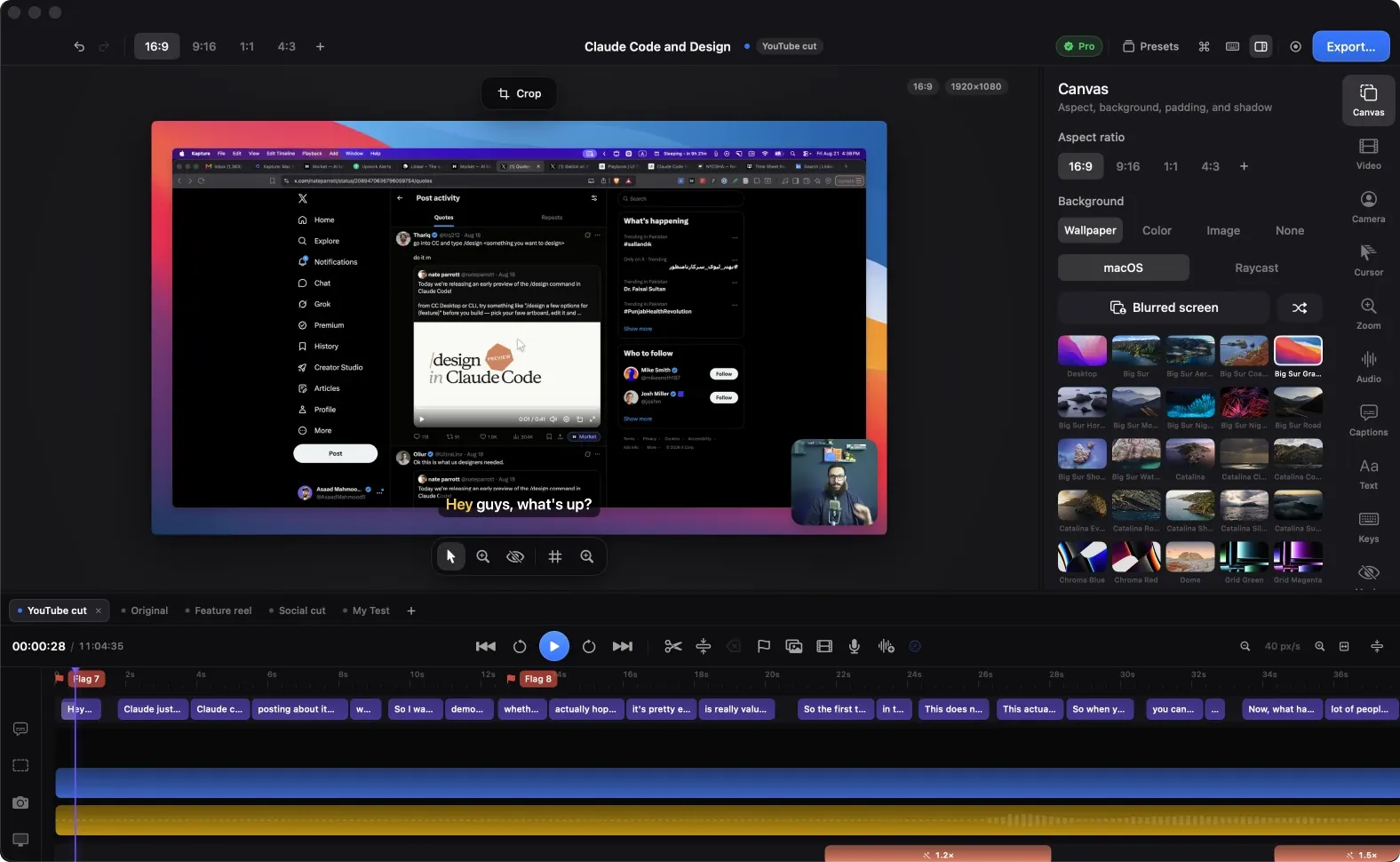
Task: Click the microphone icon in timeline toolbar
Action: [854, 646]
